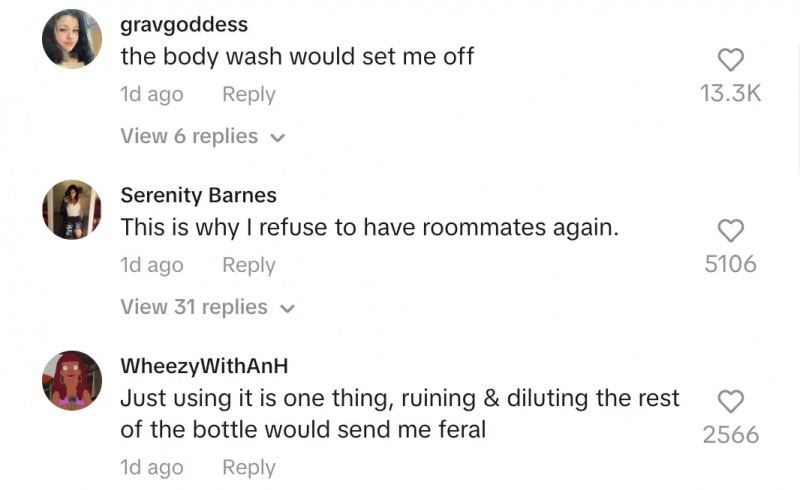Image resolution: width=800 pixels, height=490 pixels.
Task: Like WheezyWithAnH's diluting bottle comment
Action: coord(731,401)
